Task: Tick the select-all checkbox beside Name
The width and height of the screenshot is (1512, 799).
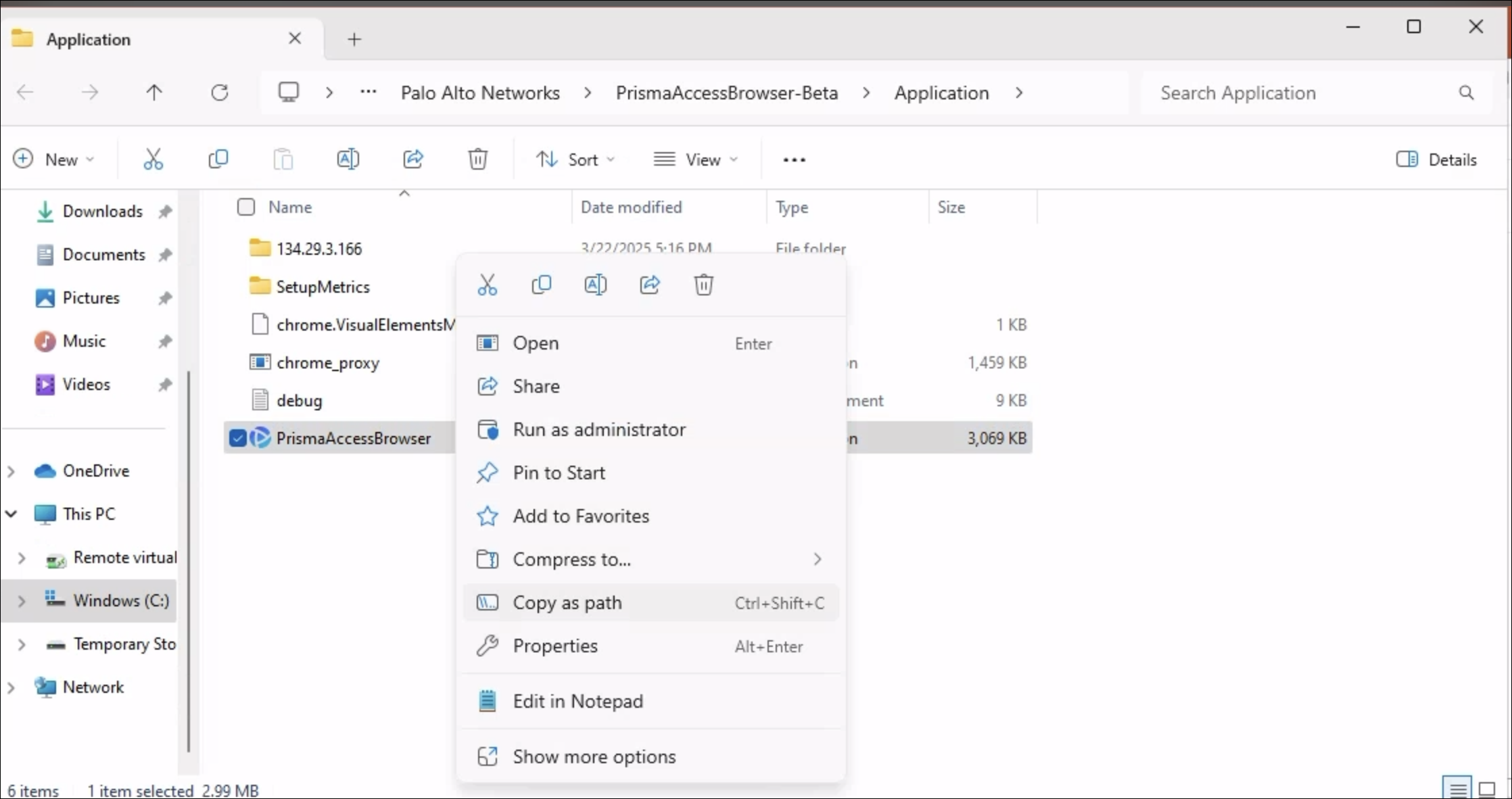Action: point(246,207)
